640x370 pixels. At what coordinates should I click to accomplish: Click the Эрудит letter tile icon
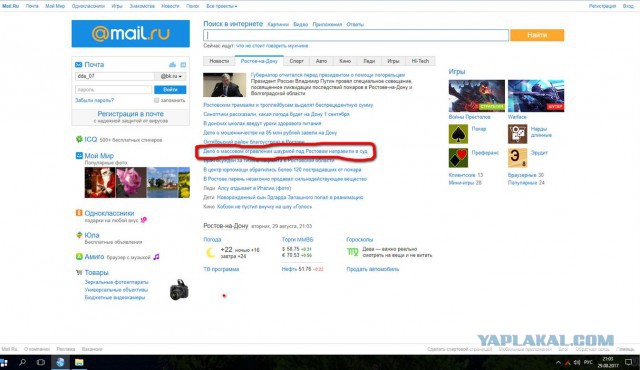tap(518, 158)
